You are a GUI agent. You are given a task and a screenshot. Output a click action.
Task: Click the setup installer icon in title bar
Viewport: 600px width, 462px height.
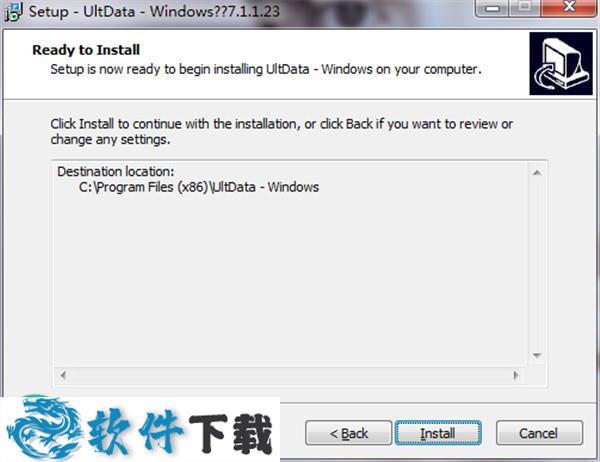(13, 11)
